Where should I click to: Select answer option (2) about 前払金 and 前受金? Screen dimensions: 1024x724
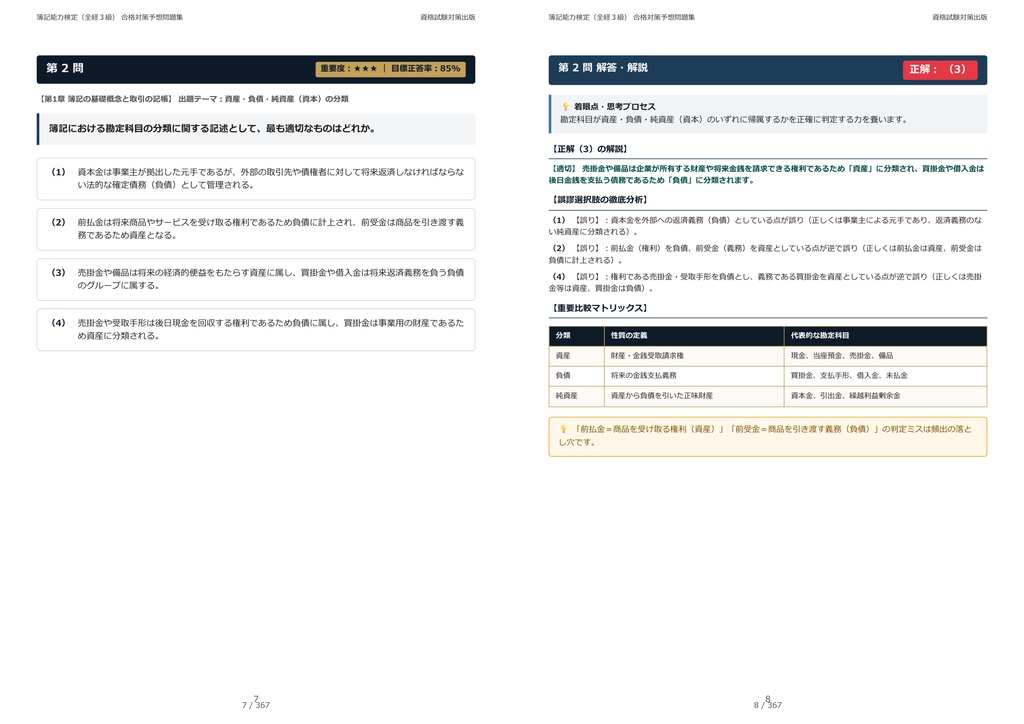tap(256, 229)
